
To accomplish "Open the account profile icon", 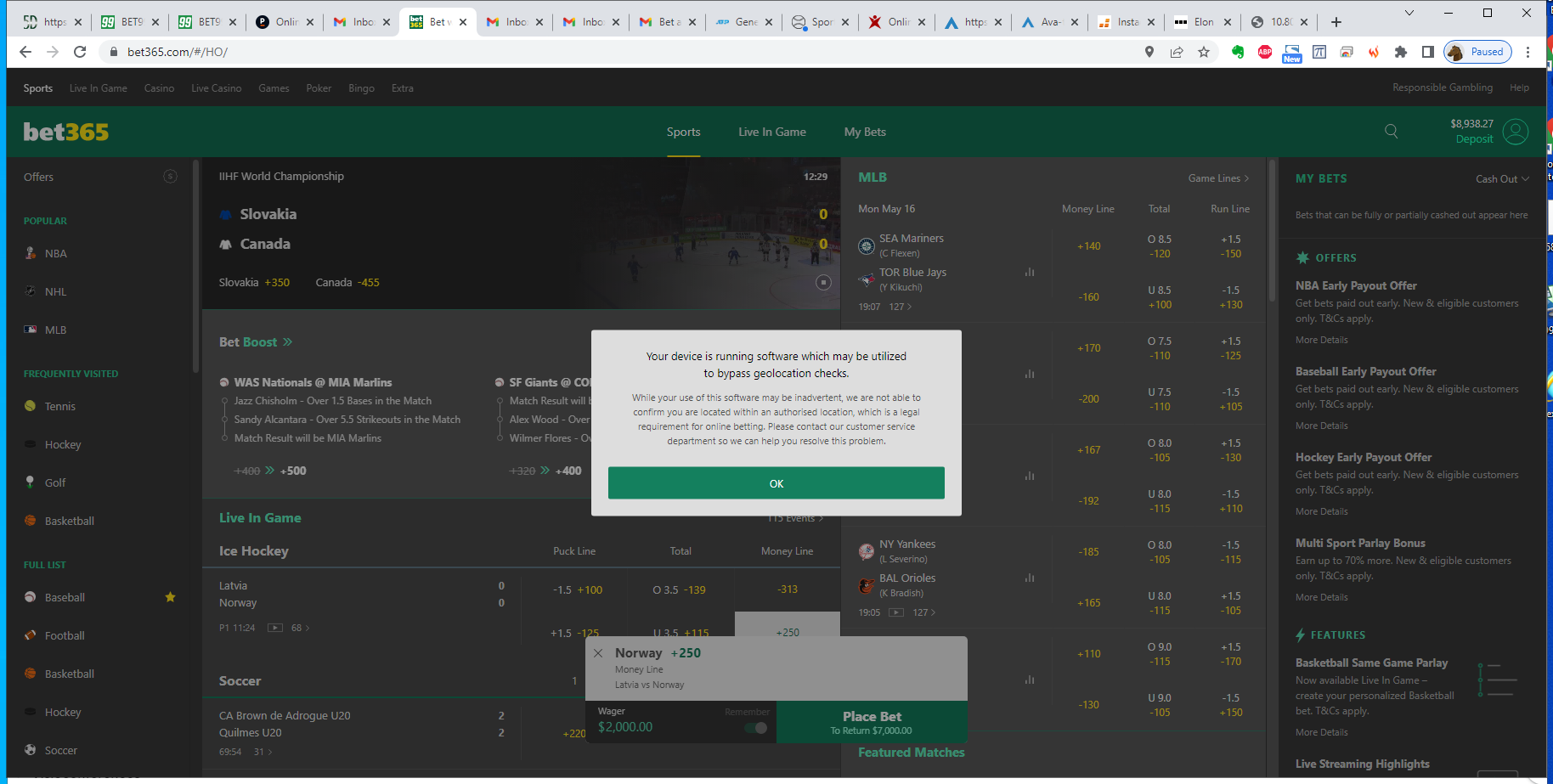I will (x=1515, y=132).
